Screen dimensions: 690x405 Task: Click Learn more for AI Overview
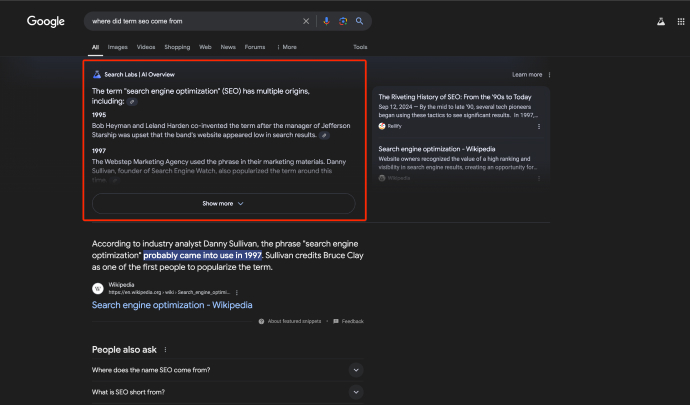(527, 75)
